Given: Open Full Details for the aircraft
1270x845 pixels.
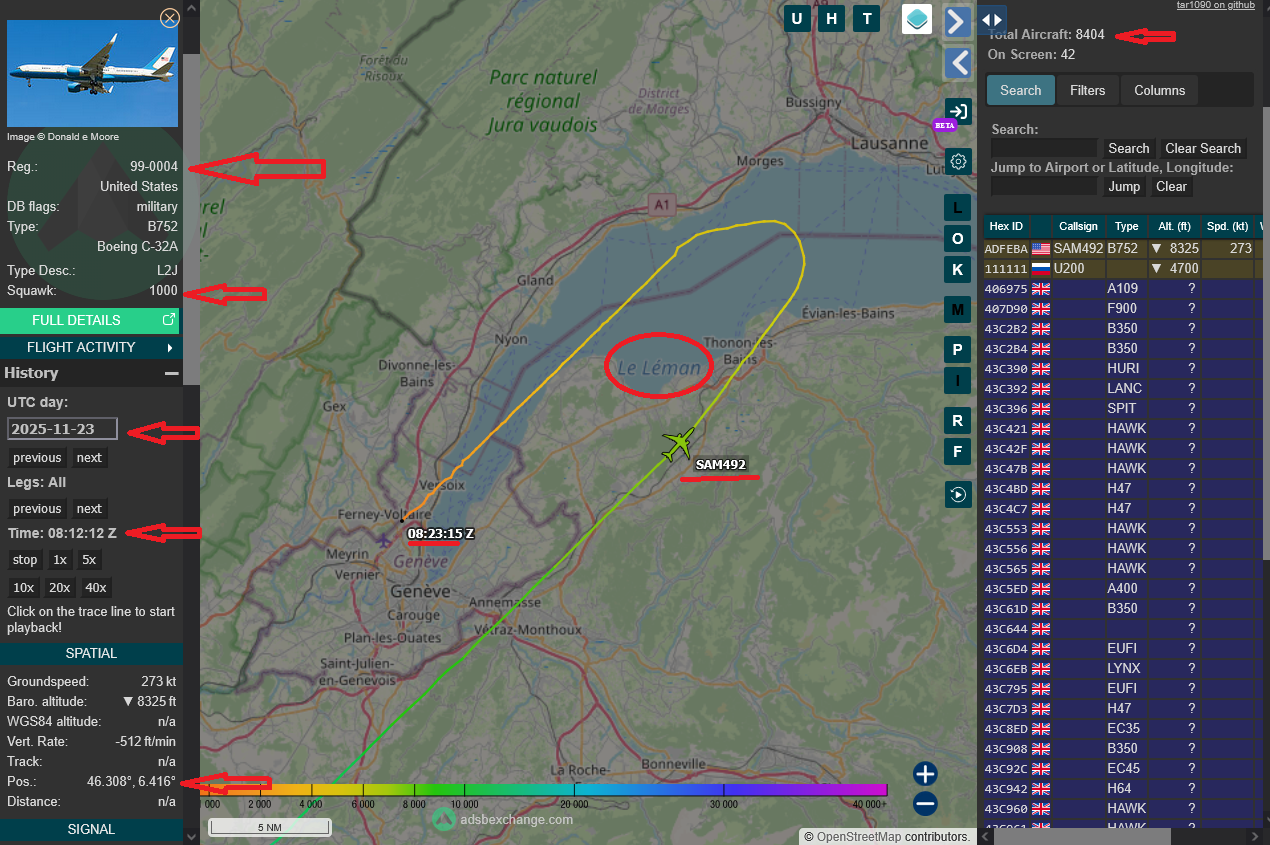Looking at the screenshot, I should pos(91,320).
